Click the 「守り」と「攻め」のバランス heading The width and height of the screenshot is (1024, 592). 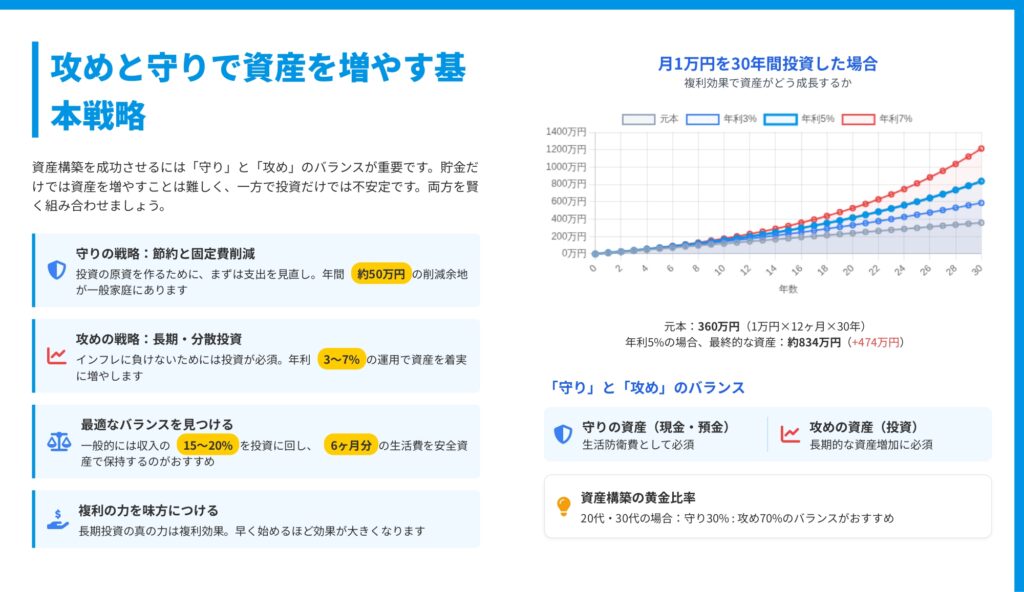coord(647,387)
